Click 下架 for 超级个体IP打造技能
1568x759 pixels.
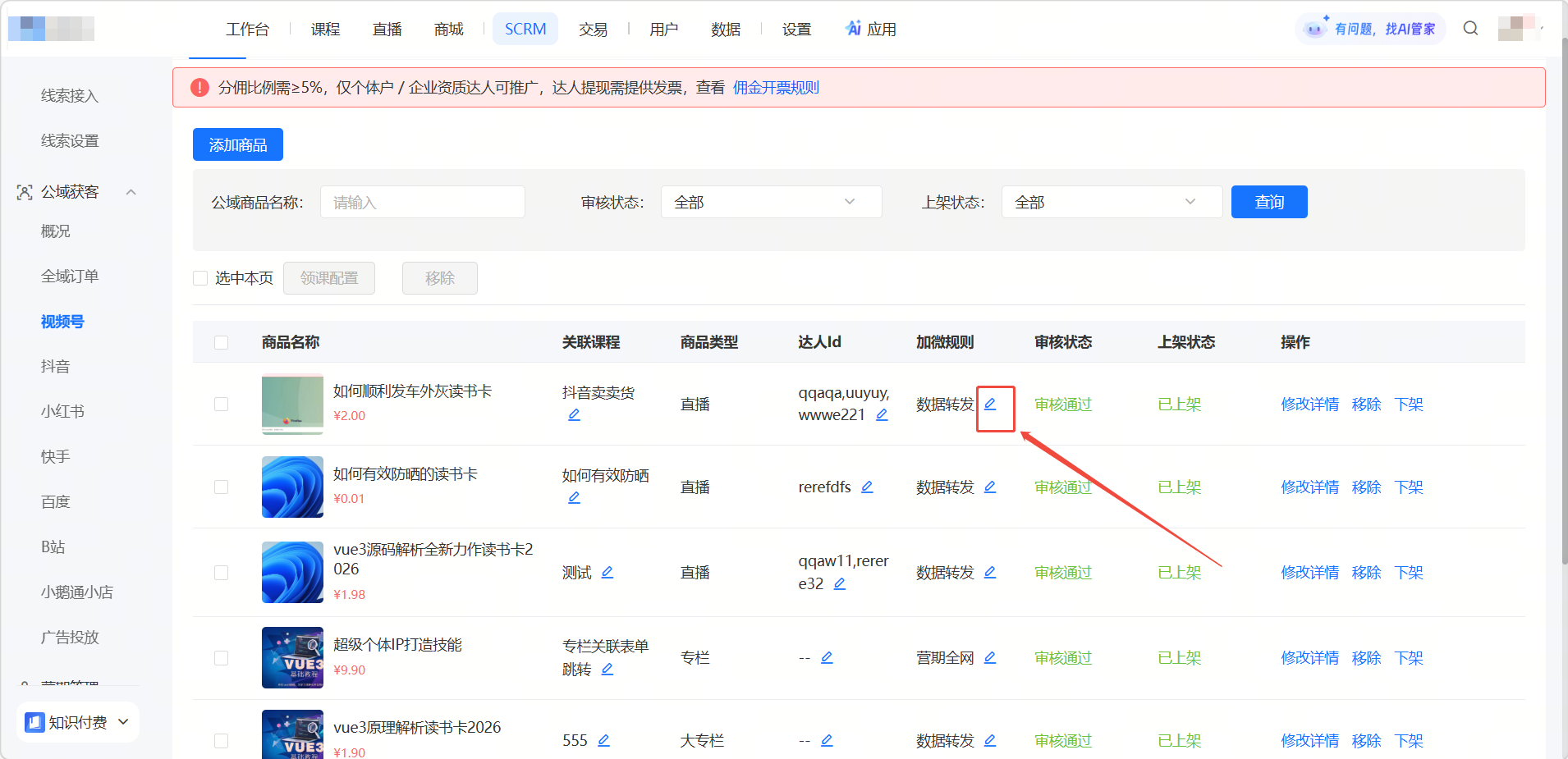[x=1409, y=658]
